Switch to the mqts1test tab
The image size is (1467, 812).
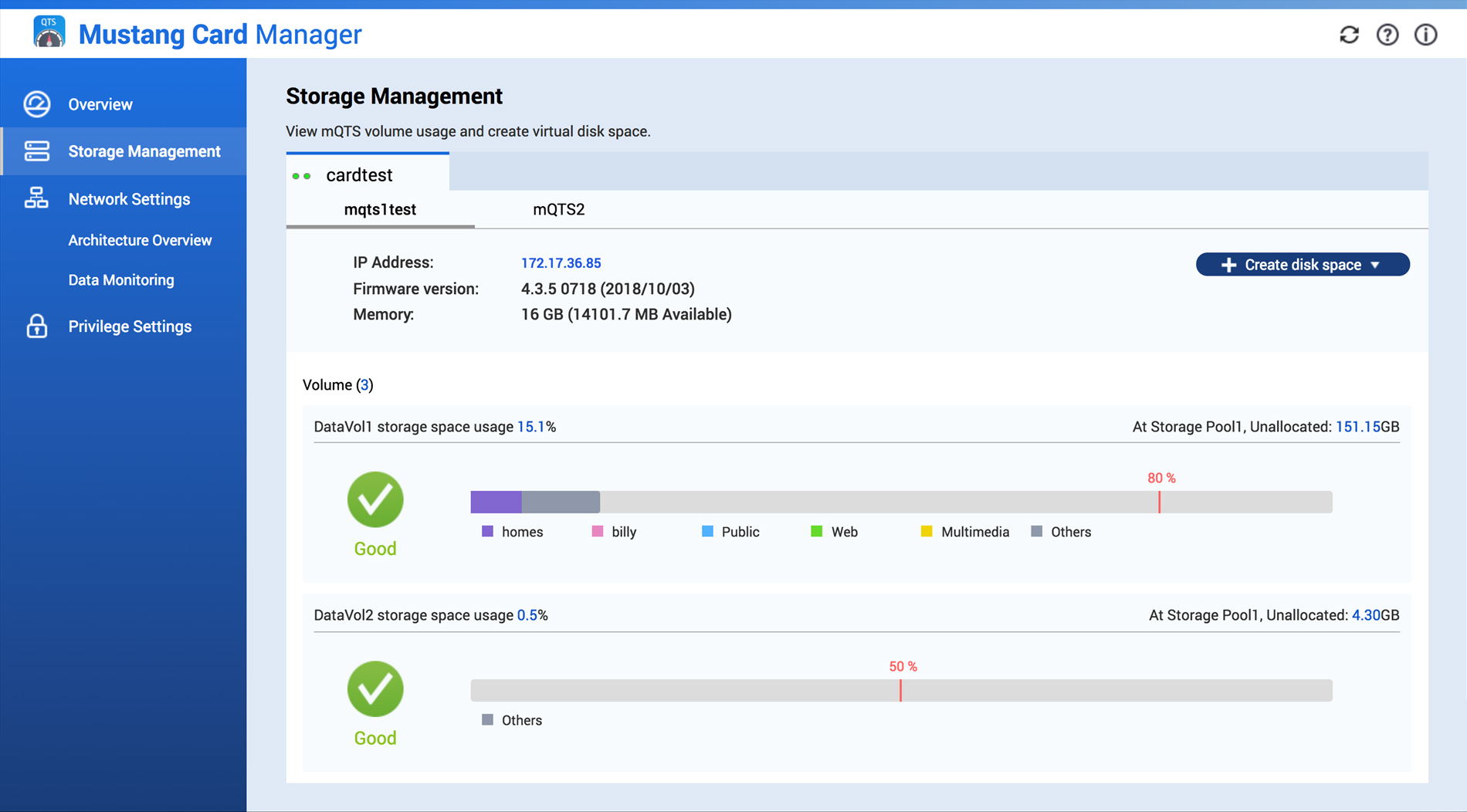(x=380, y=210)
